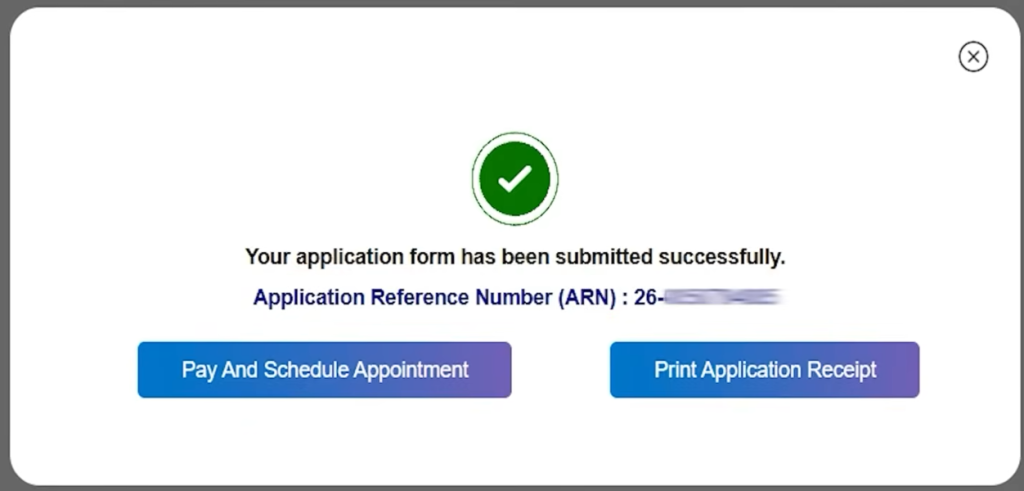Image resolution: width=1024 pixels, height=491 pixels.
Task: Dismiss popup using the circled X icon
Action: pos(973,57)
